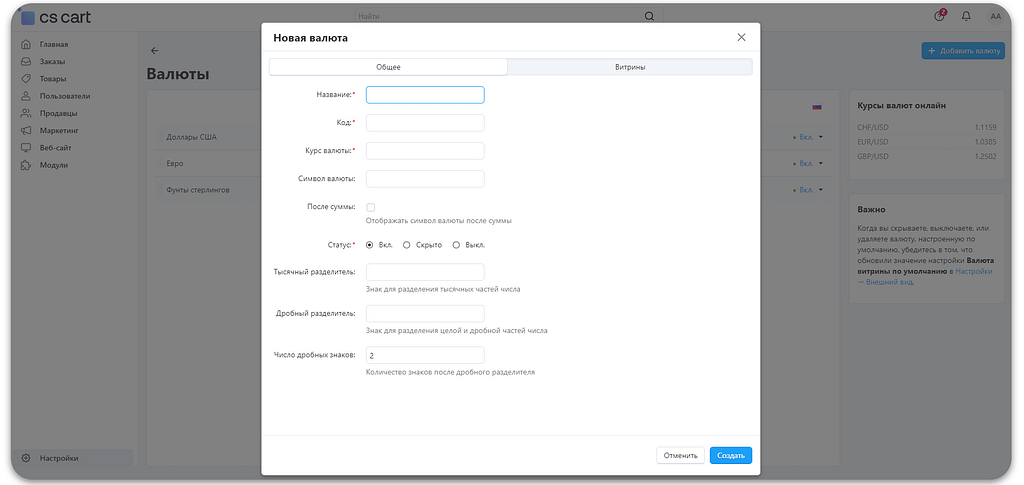Screen dimensions: 1024x485
Task: Select the Скрыто status radio button
Action: click(x=407, y=244)
